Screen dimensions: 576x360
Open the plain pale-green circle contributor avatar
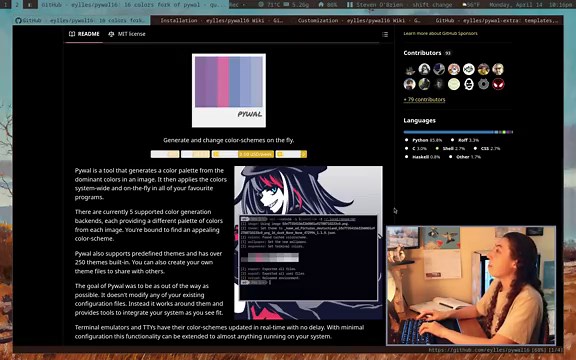(x=454, y=84)
